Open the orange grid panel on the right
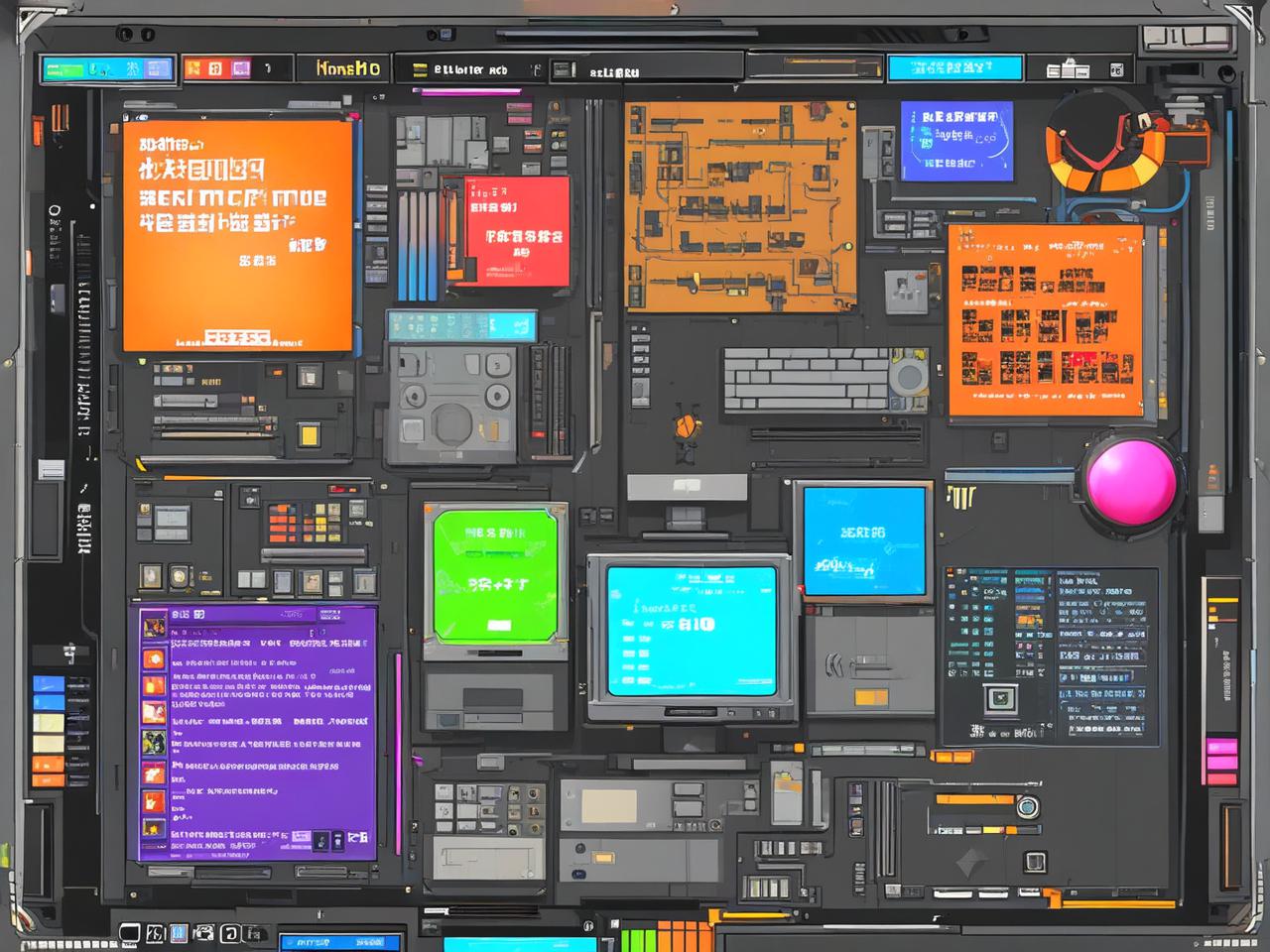Viewport: 1270px width, 952px height. pyautogui.click(x=1046, y=319)
